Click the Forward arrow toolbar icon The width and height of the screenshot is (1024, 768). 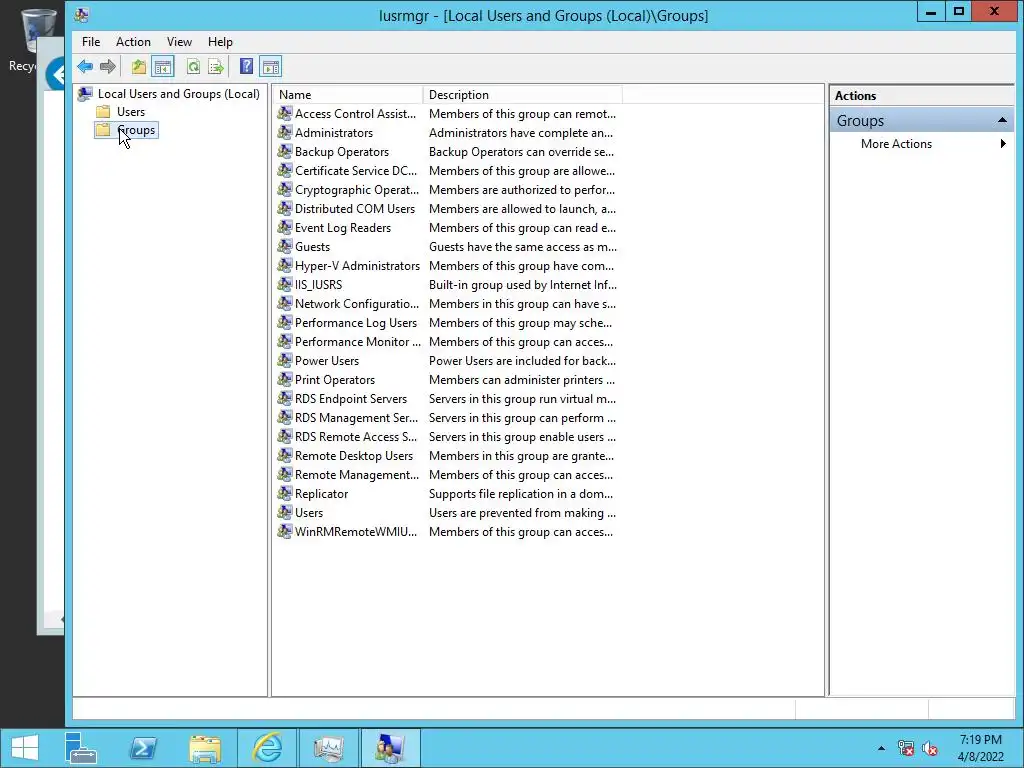tap(108, 67)
